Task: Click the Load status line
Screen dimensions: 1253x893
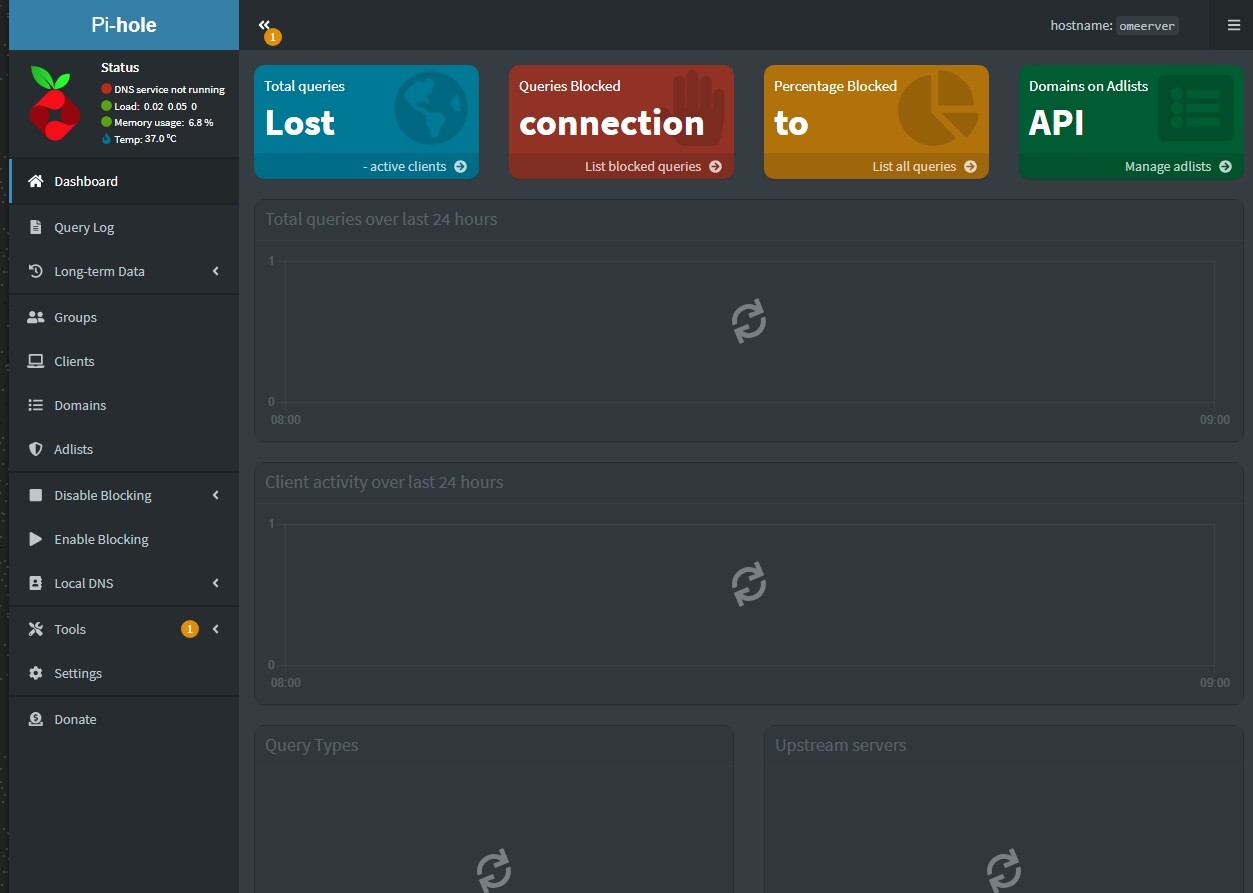Action: [149, 106]
